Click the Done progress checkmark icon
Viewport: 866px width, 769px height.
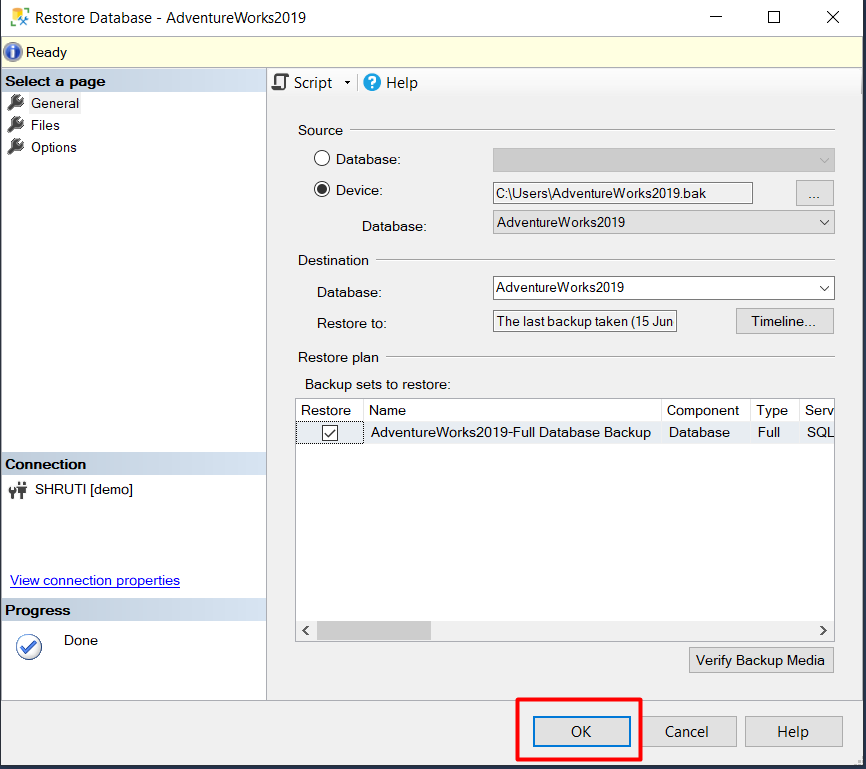tap(29, 646)
